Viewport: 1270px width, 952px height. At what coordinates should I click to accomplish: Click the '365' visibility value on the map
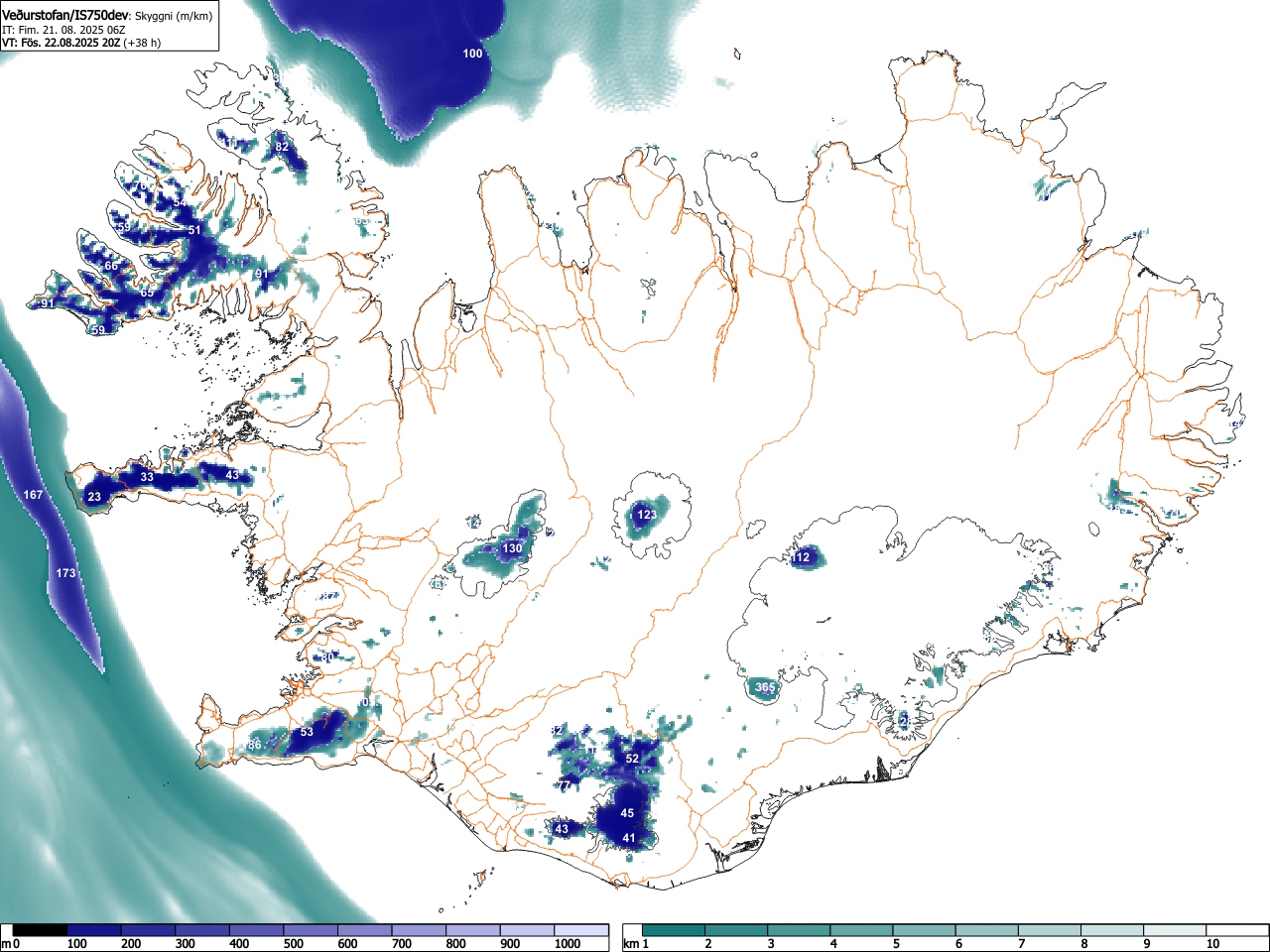tap(765, 687)
